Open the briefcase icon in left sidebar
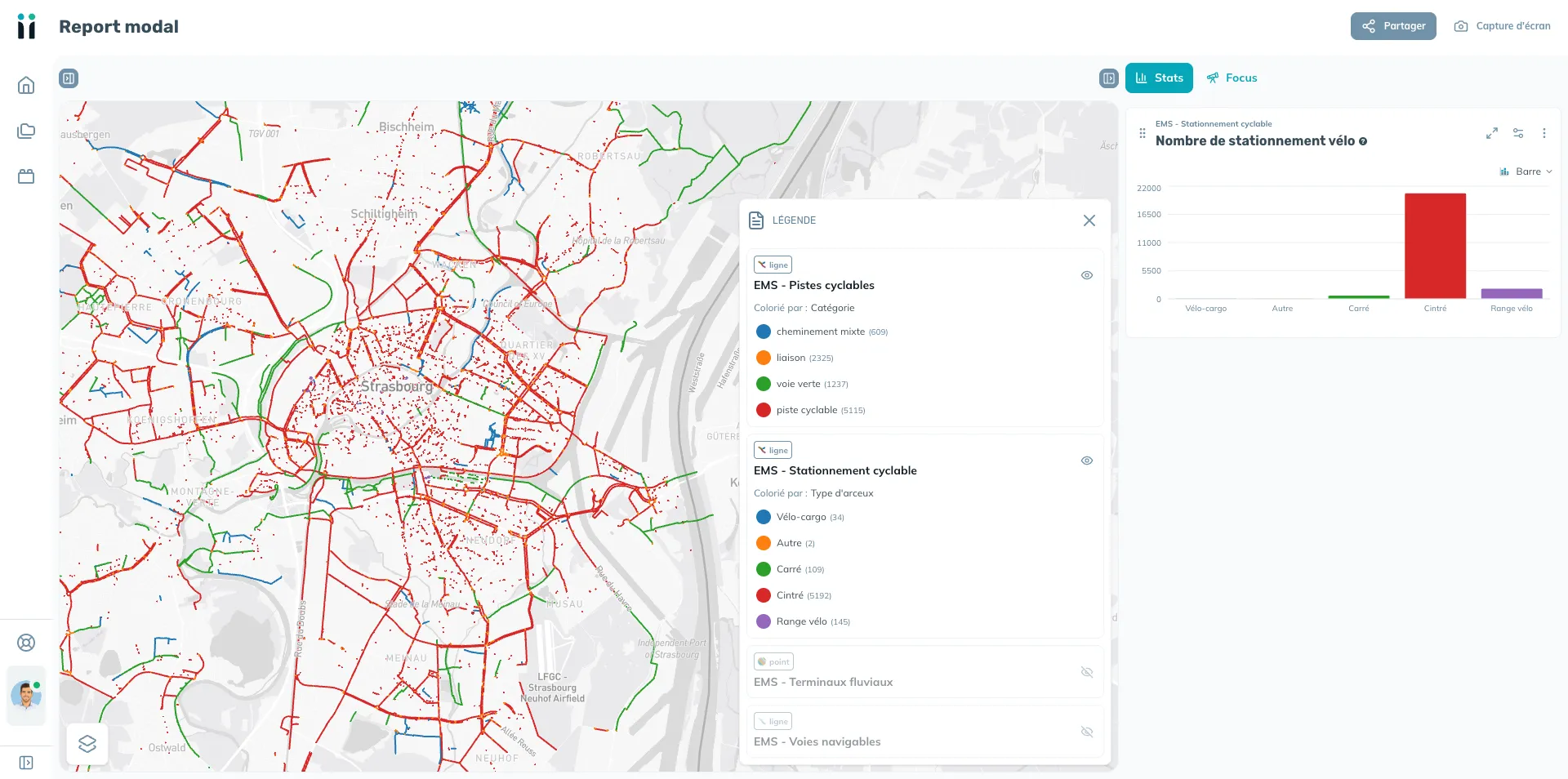1568x779 pixels. click(26, 176)
